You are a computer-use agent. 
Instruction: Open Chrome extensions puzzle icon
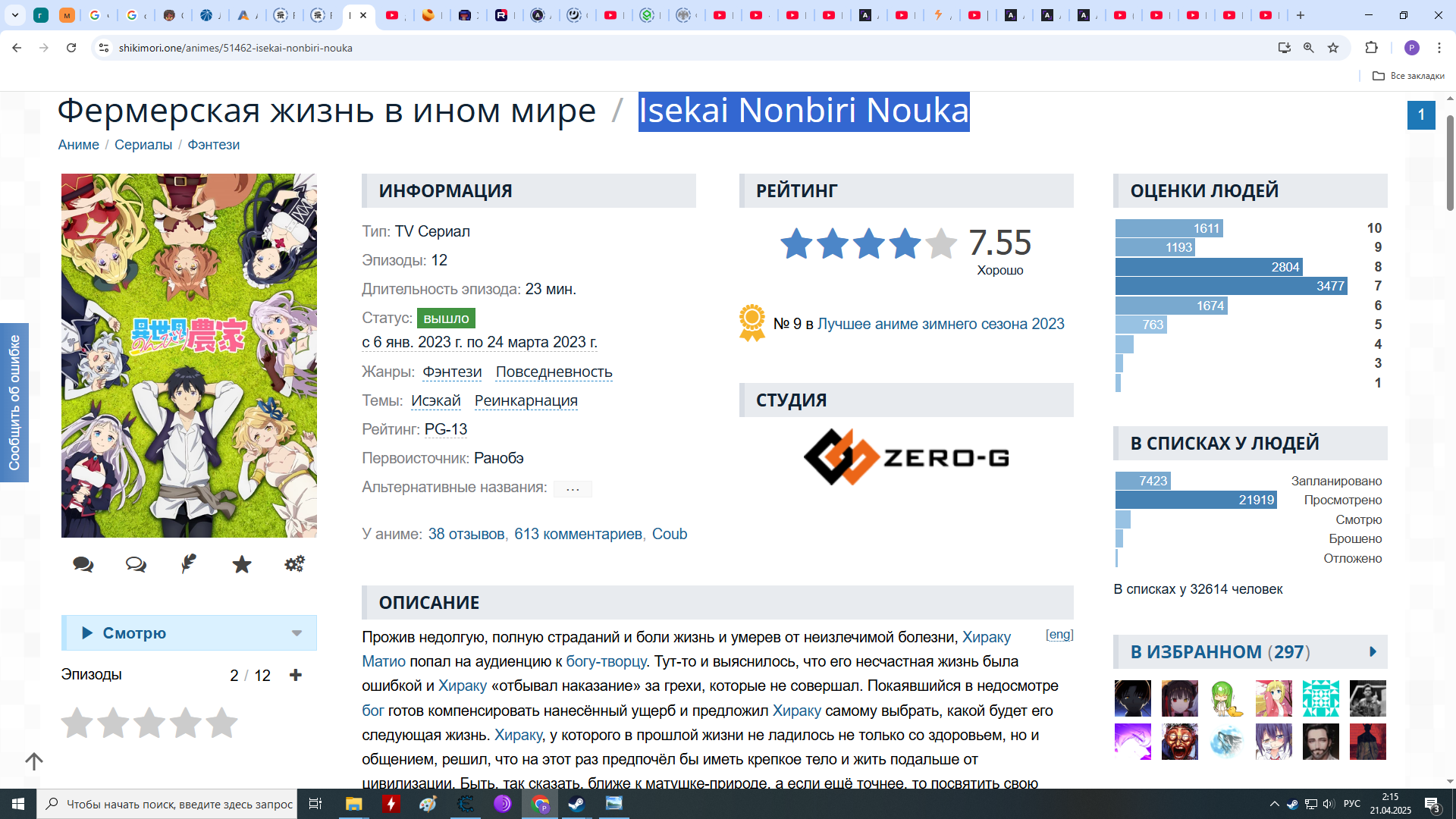tap(1371, 48)
